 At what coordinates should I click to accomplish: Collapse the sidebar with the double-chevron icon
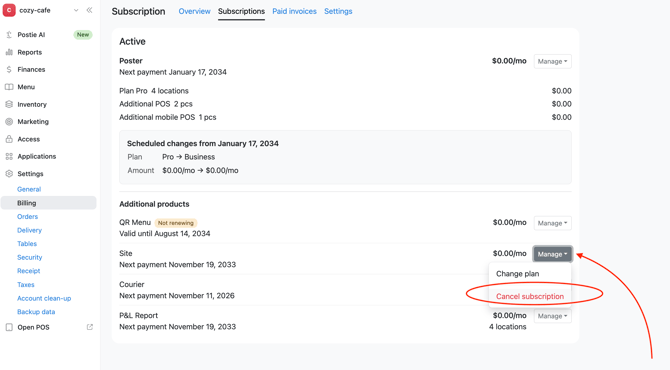(x=89, y=10)
